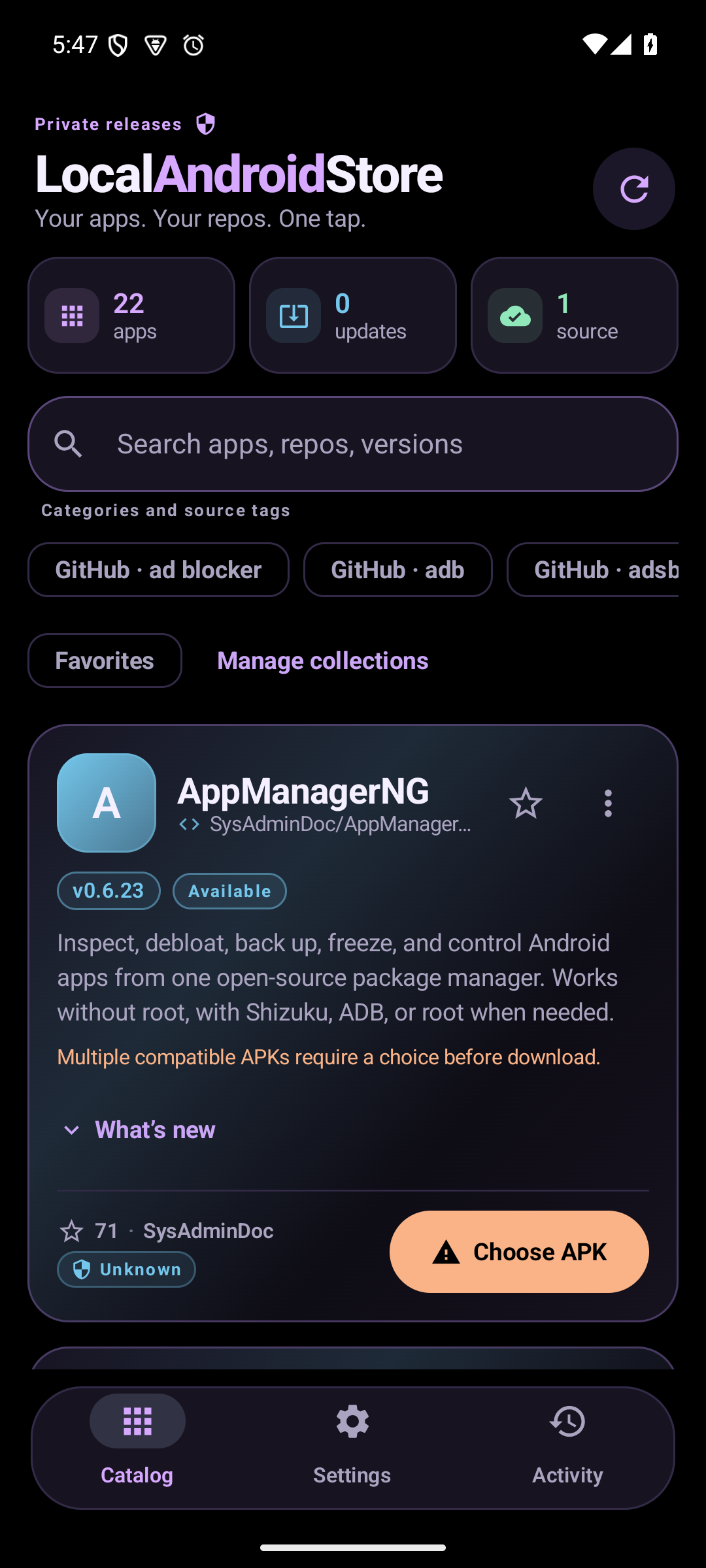The width and height of the screenshot is (706, 1568).
Task: Toggle the Favorites filter chip
Action: [x=105, y=661]
